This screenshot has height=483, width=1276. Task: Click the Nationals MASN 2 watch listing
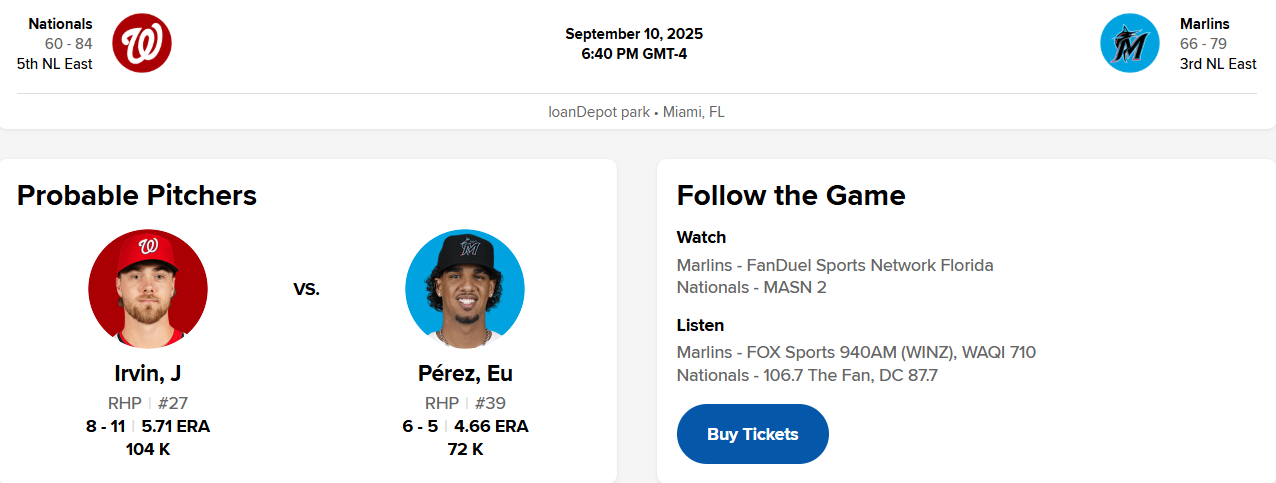coord(751,287)
